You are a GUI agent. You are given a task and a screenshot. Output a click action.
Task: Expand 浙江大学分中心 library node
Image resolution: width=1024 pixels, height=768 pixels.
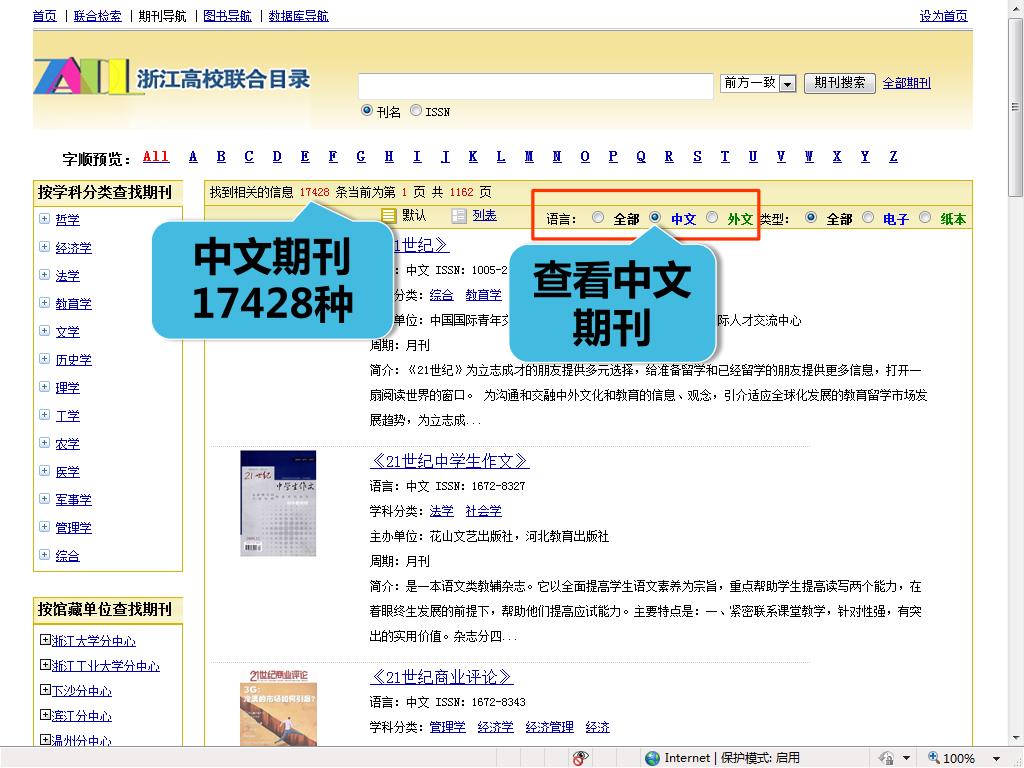point(45,639)
